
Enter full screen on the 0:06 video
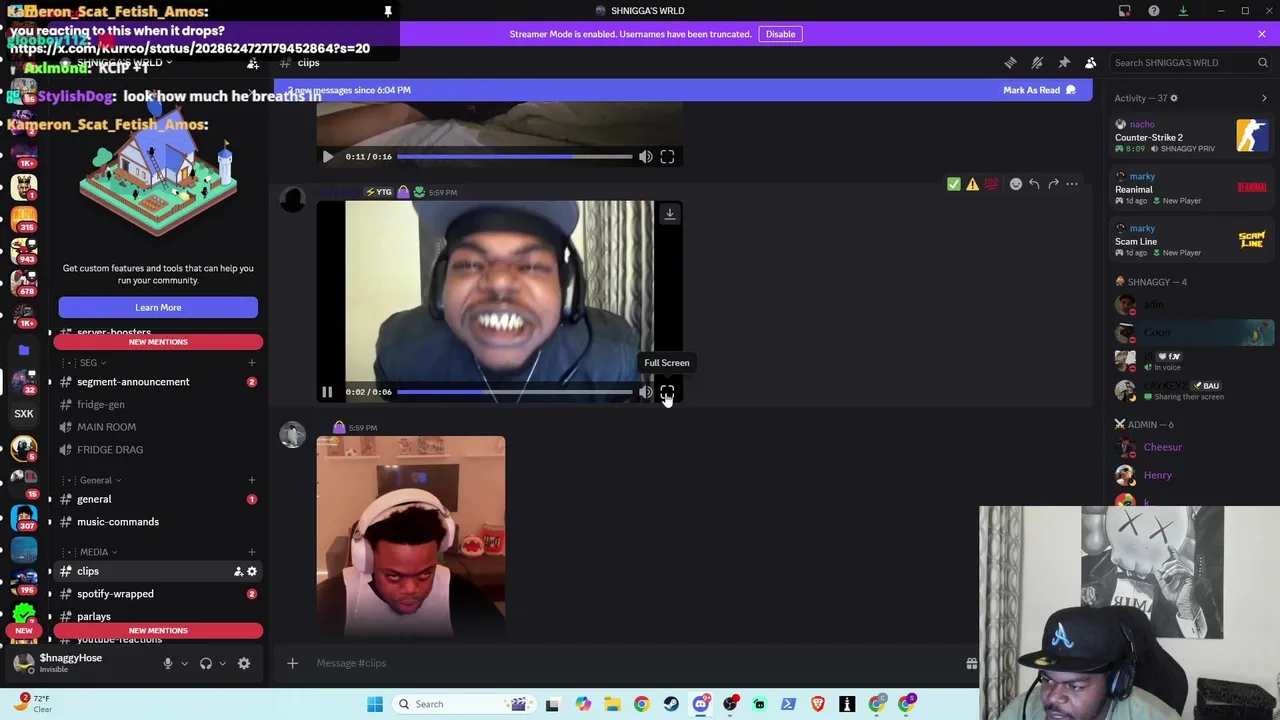[667, 392]
